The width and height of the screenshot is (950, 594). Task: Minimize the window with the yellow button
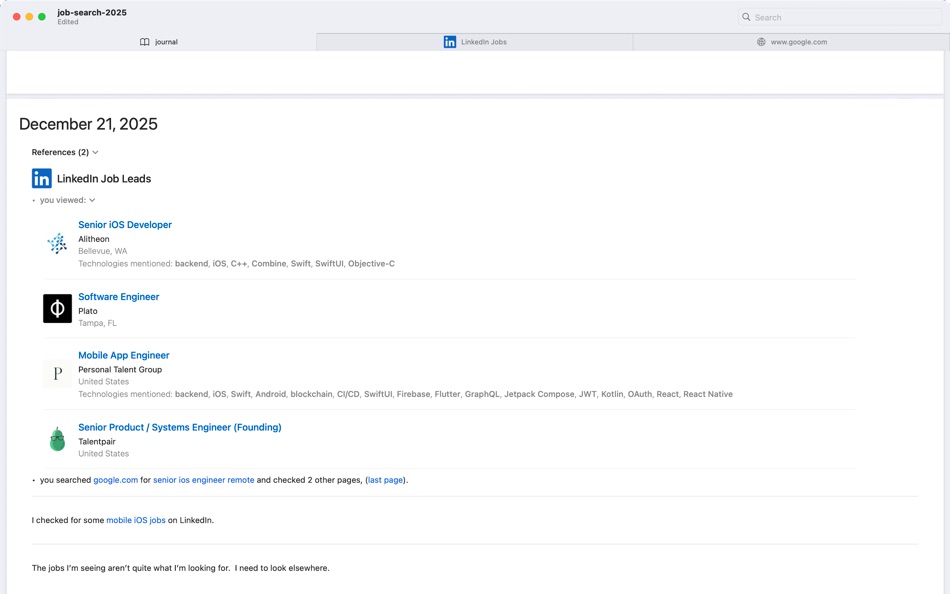(29, 16)
